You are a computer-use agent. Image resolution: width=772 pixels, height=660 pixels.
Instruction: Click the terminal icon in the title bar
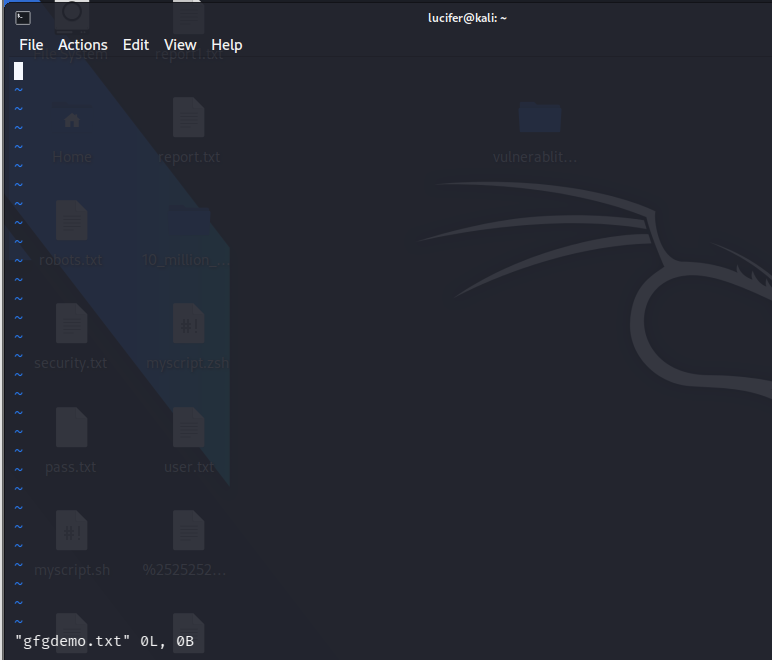click(23, 18)
